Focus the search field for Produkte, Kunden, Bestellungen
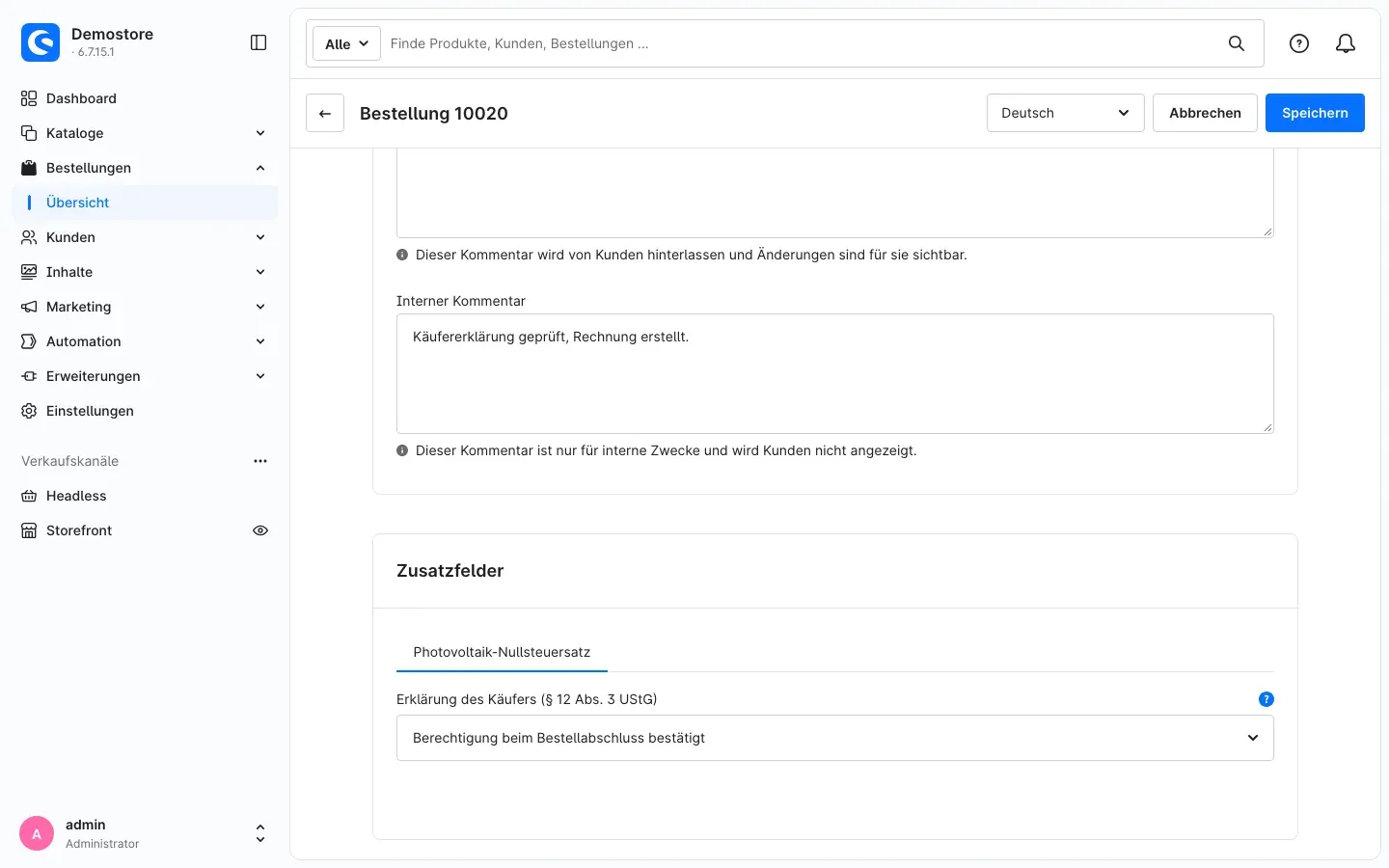 point(801,43)
